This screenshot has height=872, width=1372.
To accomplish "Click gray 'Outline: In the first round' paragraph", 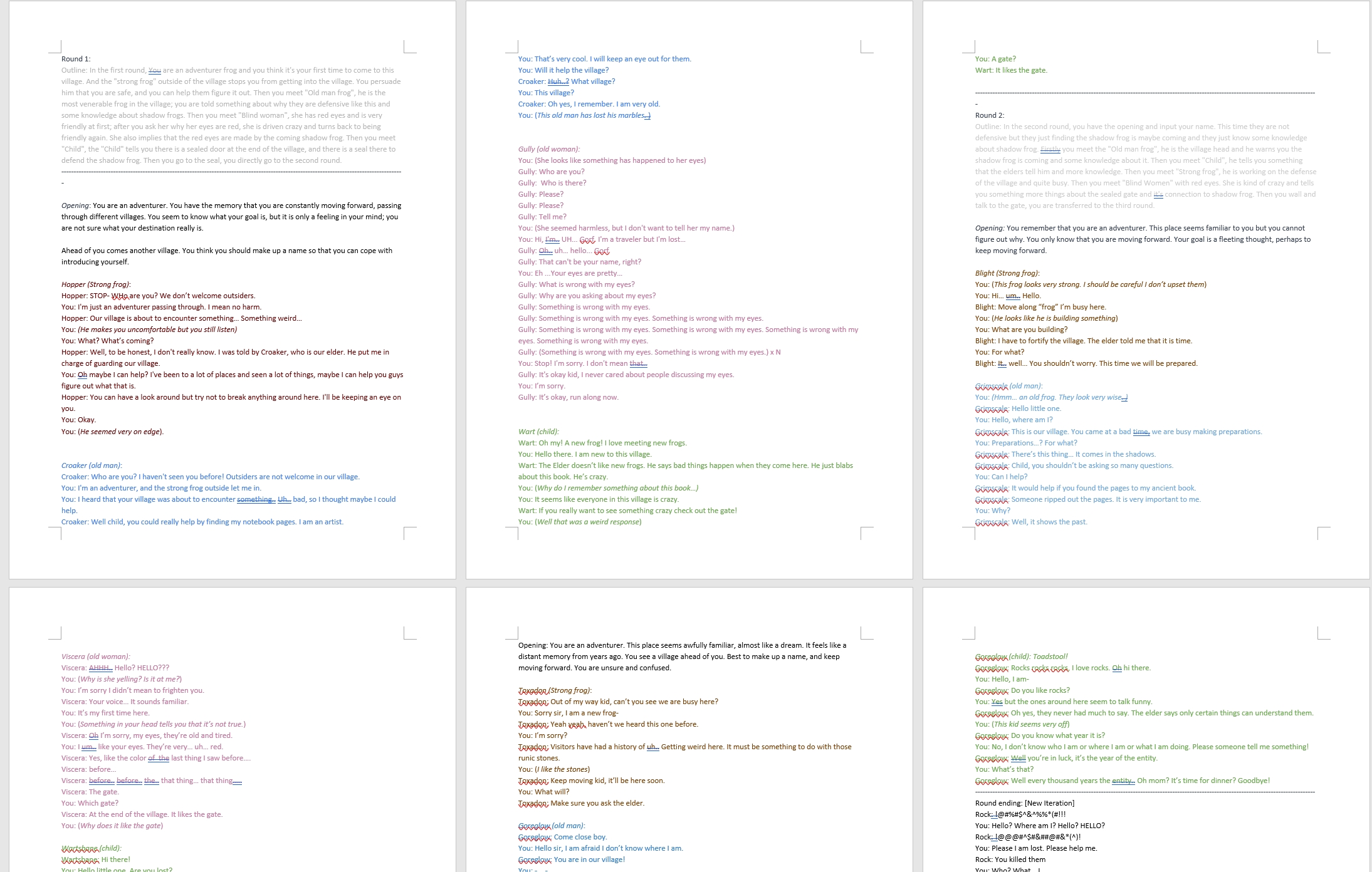I will (x=231, y=115).
